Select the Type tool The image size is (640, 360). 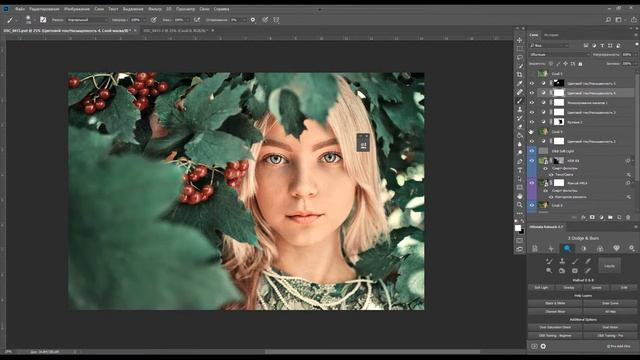(519, 170)
